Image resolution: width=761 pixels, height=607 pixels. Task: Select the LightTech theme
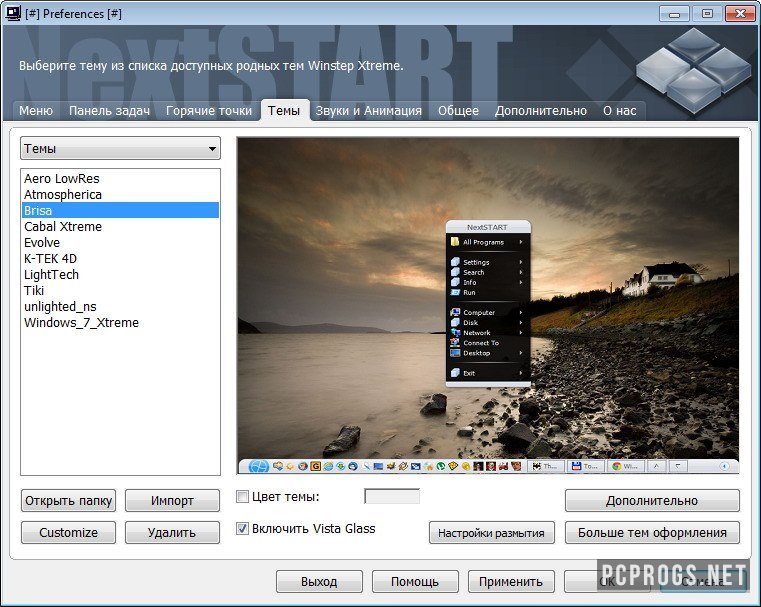120,275
